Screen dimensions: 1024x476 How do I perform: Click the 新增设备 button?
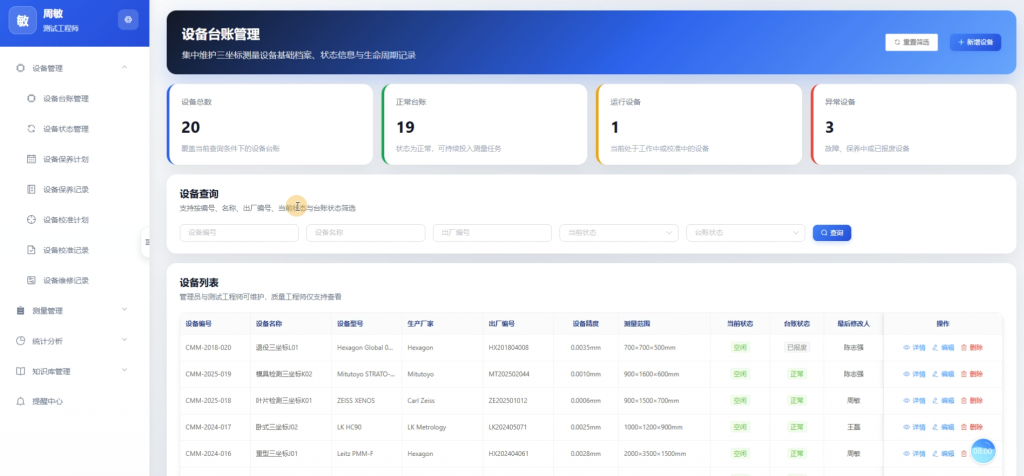pos(975,42)
